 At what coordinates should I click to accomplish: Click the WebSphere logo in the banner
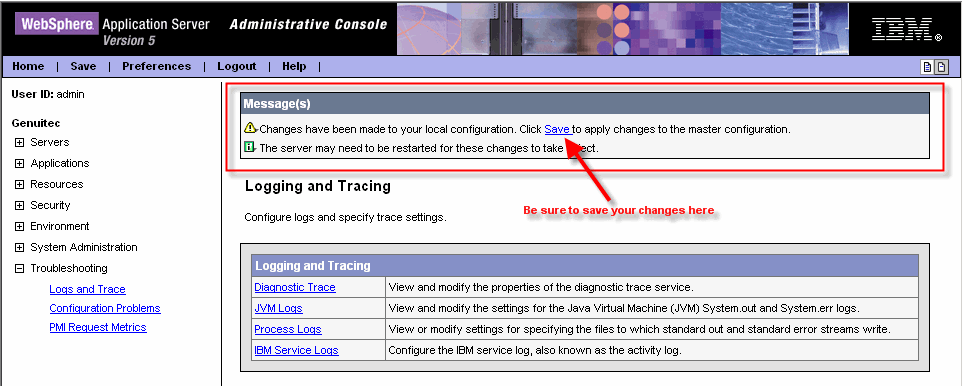pos(58,25)
